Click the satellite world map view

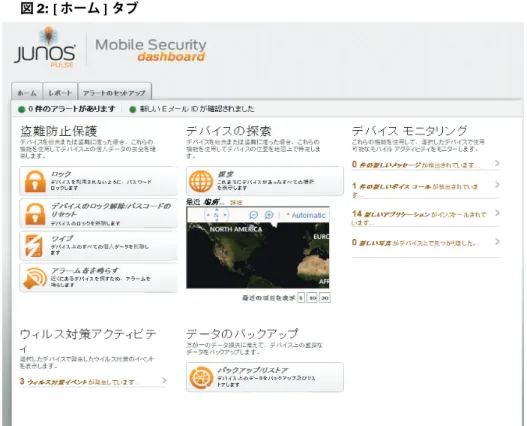pos(258,255)
